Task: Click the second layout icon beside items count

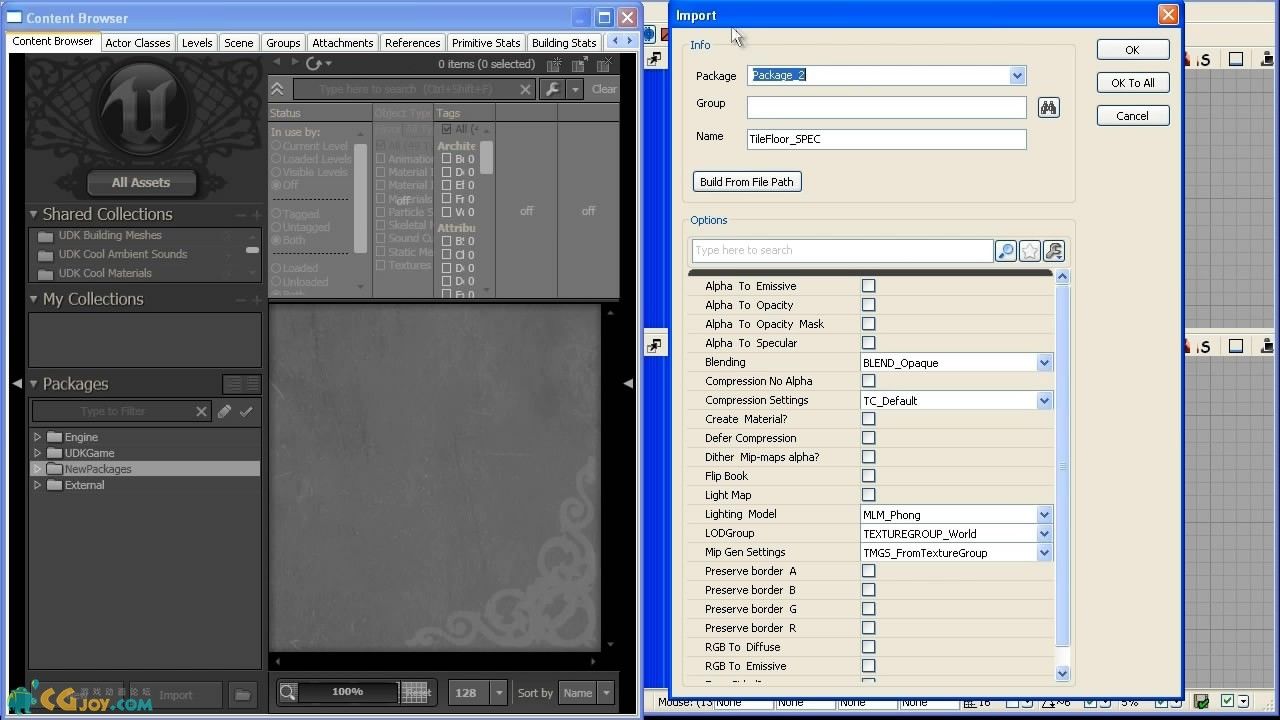Action: point(579,65)
